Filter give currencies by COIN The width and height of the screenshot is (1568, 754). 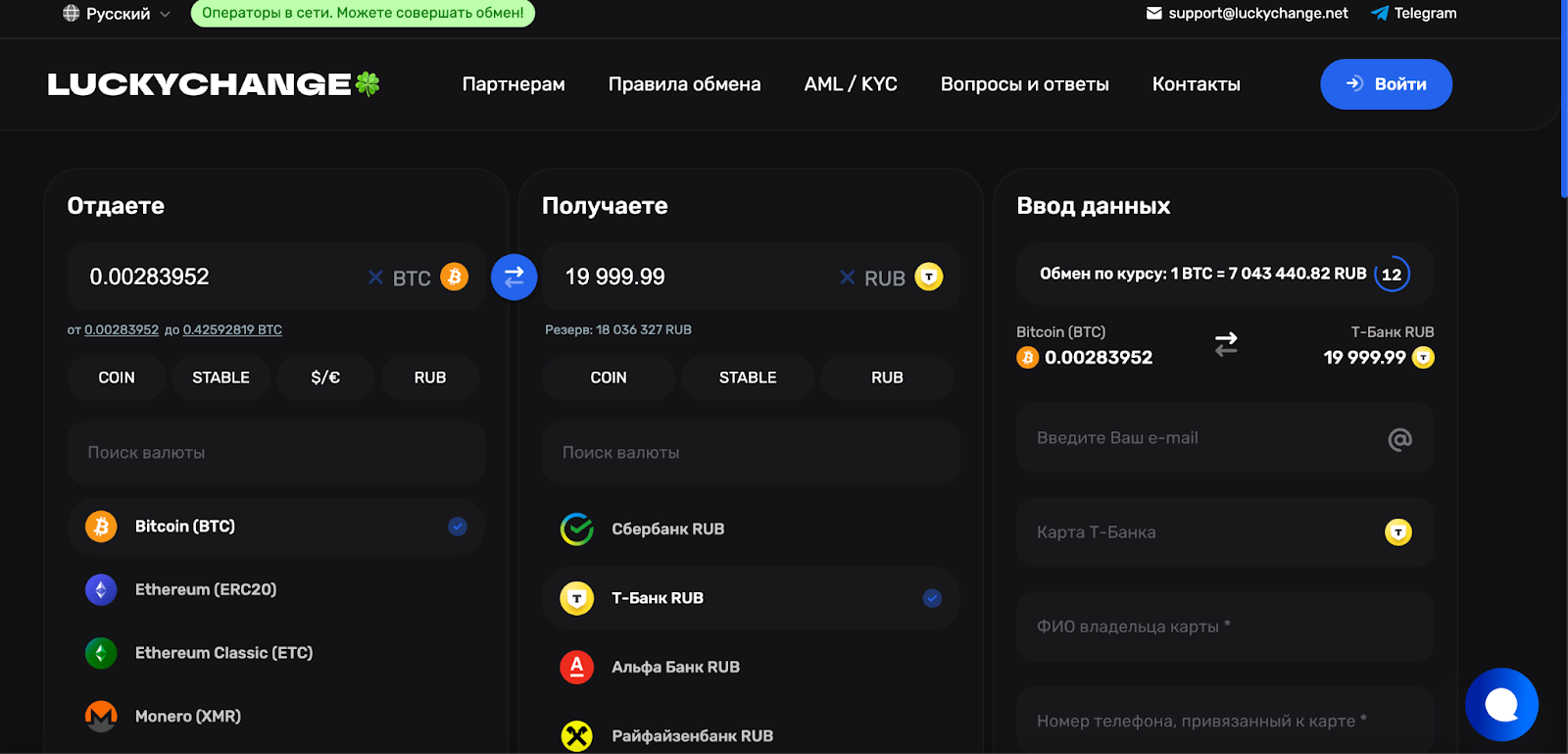pos(117,377)
